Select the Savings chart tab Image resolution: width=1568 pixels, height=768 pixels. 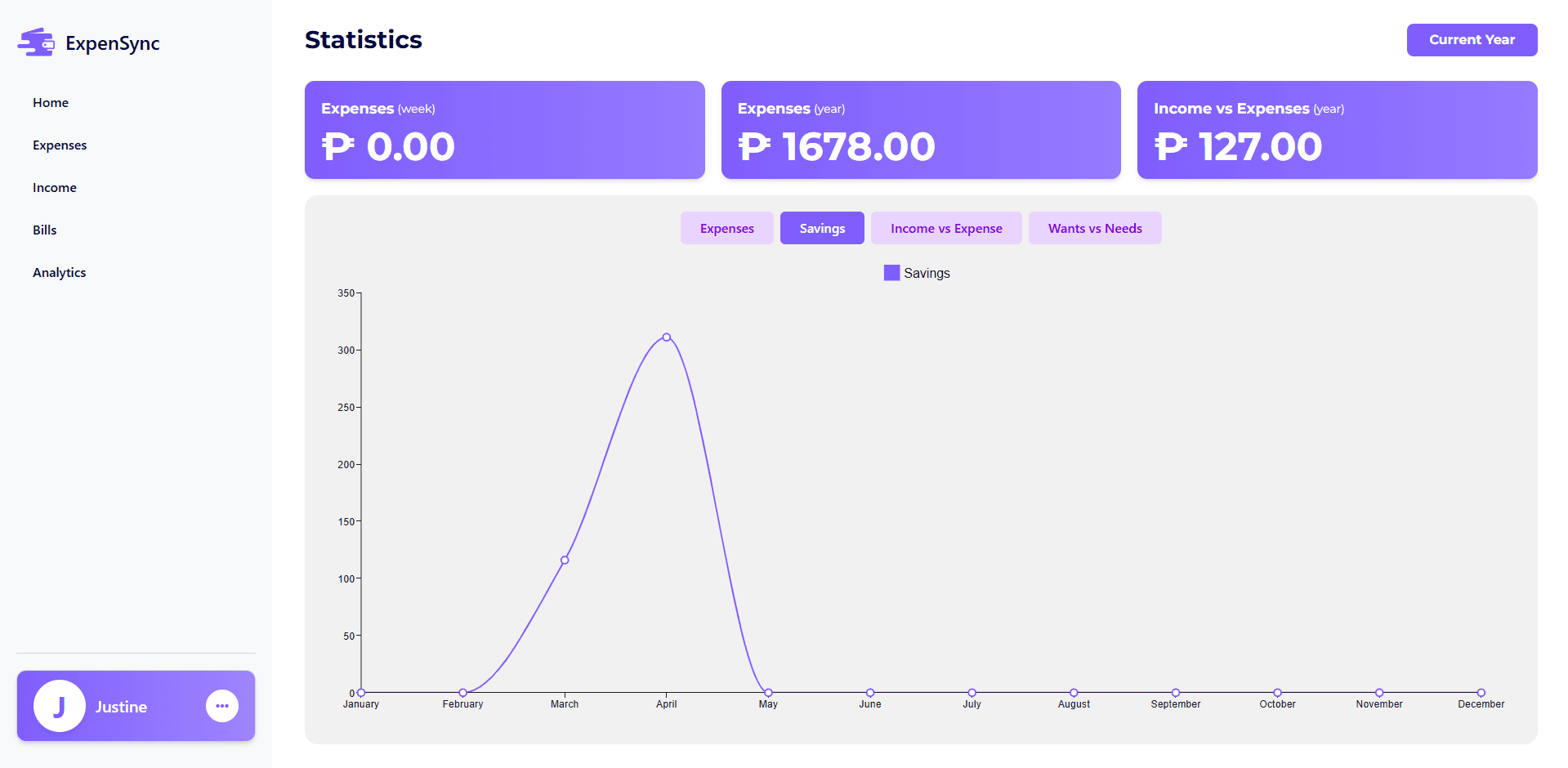coord(822,229)
